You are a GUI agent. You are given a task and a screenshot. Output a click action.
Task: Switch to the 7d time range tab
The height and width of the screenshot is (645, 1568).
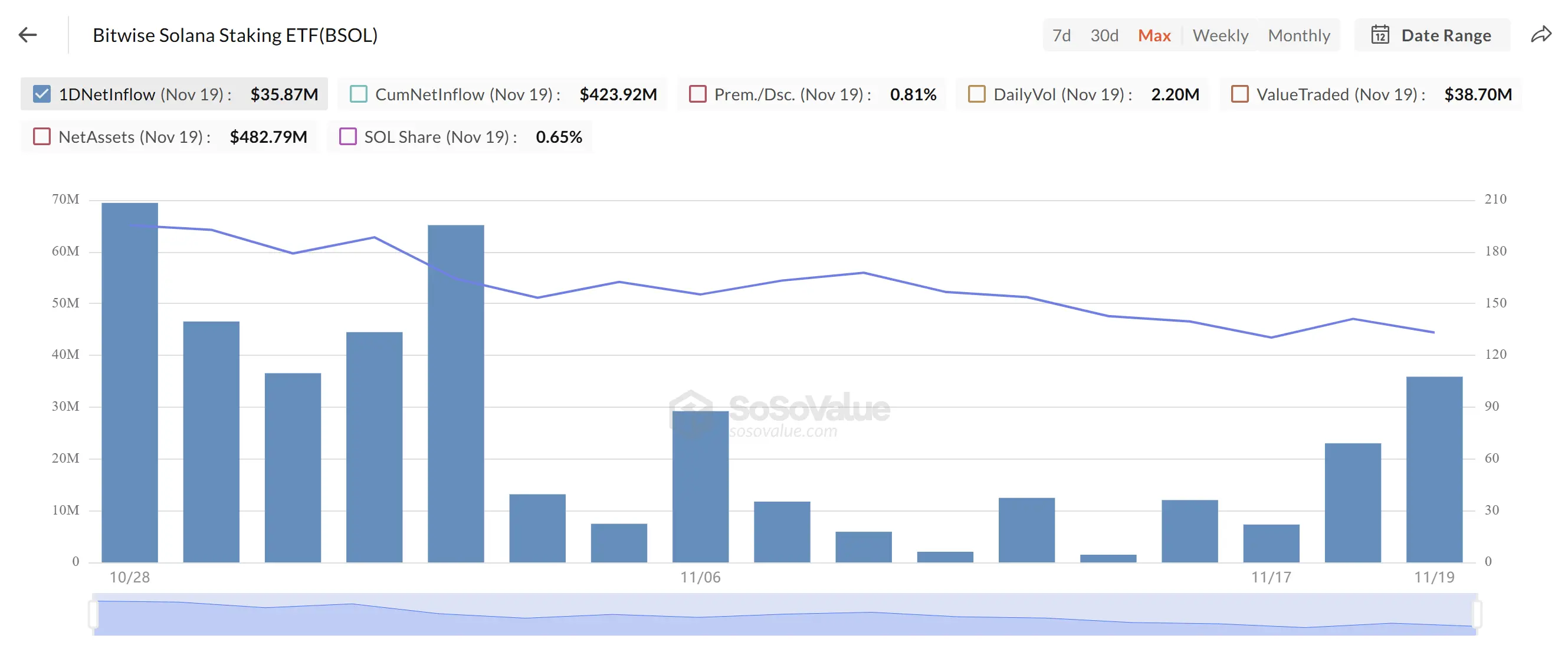click(1062, 35)
